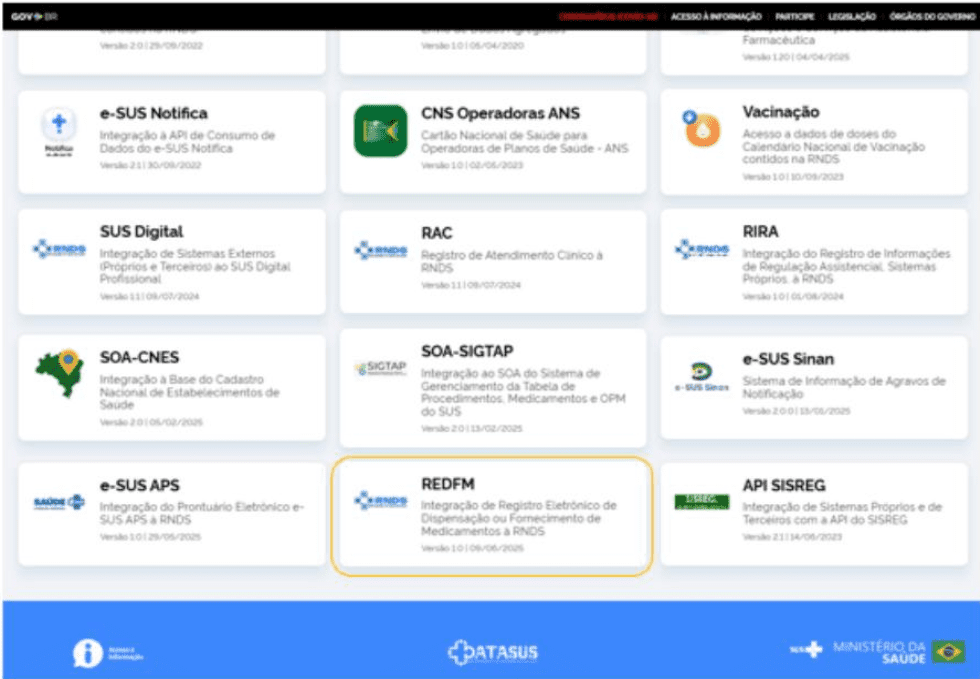Click the orange Vacinação drop icon
Screen dimensions: 980x679
coord(701,129)
